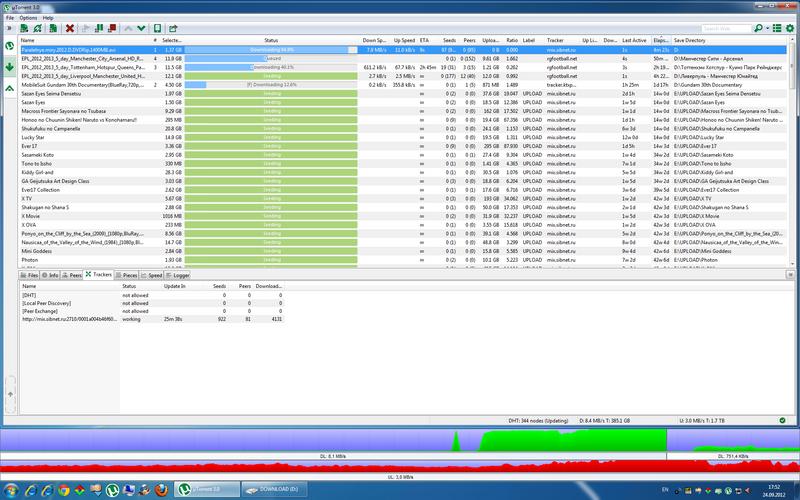
Task: Launch Google Chrome from the taskbar
Action: point(63,490)
